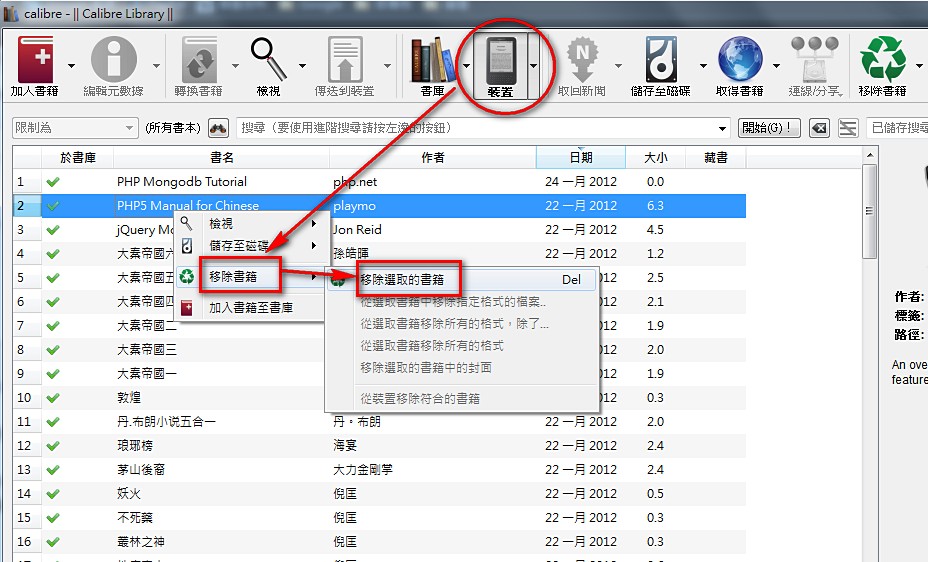
Task: Click the scrollbar up arrow
Action: pos(869,155)
